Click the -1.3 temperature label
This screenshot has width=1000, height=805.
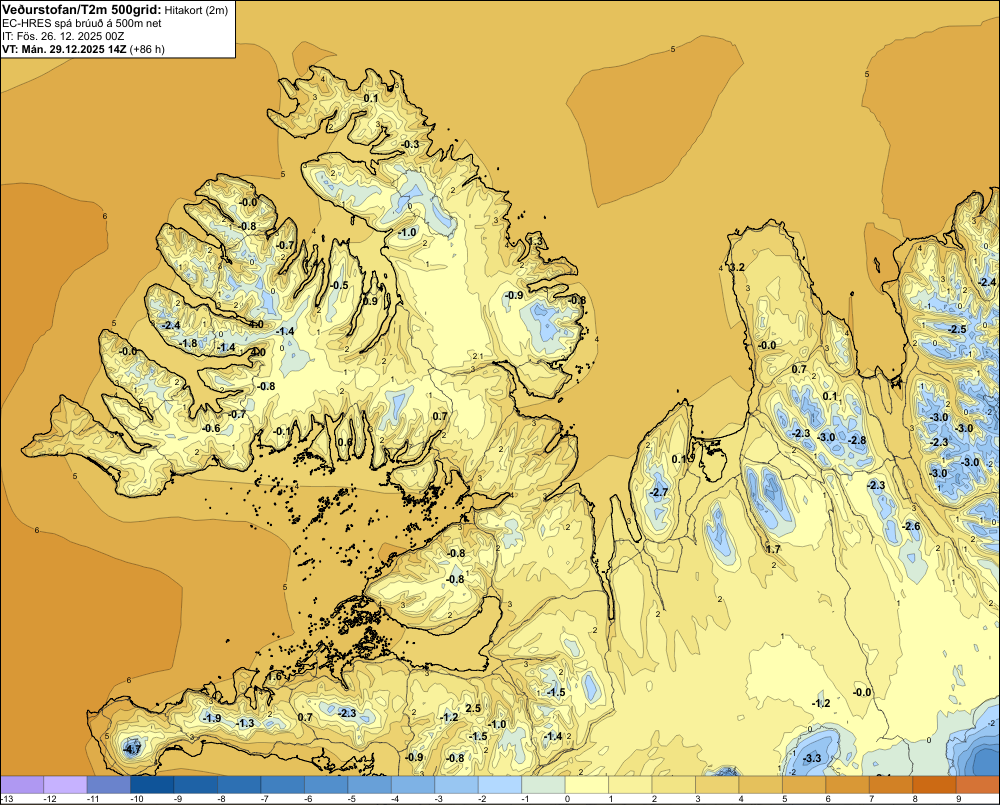(x=246, y=723)
